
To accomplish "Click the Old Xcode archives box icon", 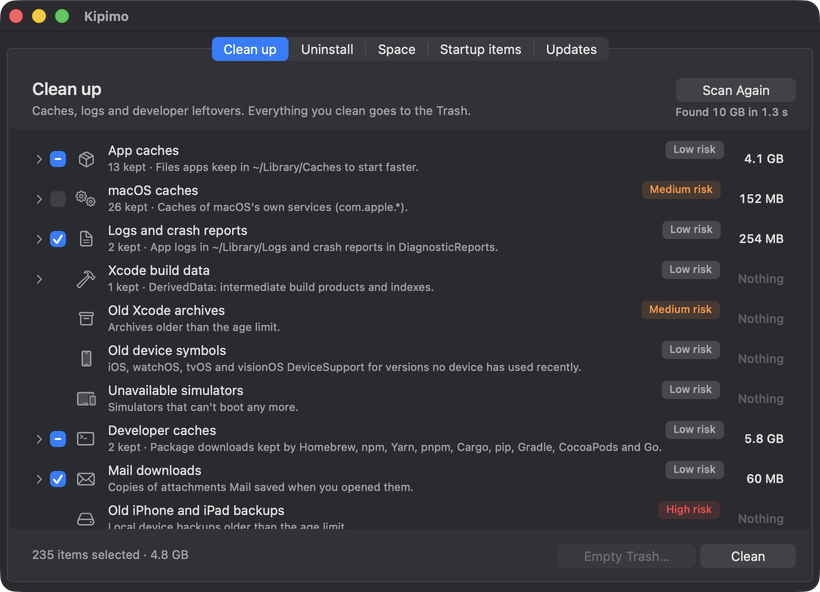I will [x=86, y=319].
